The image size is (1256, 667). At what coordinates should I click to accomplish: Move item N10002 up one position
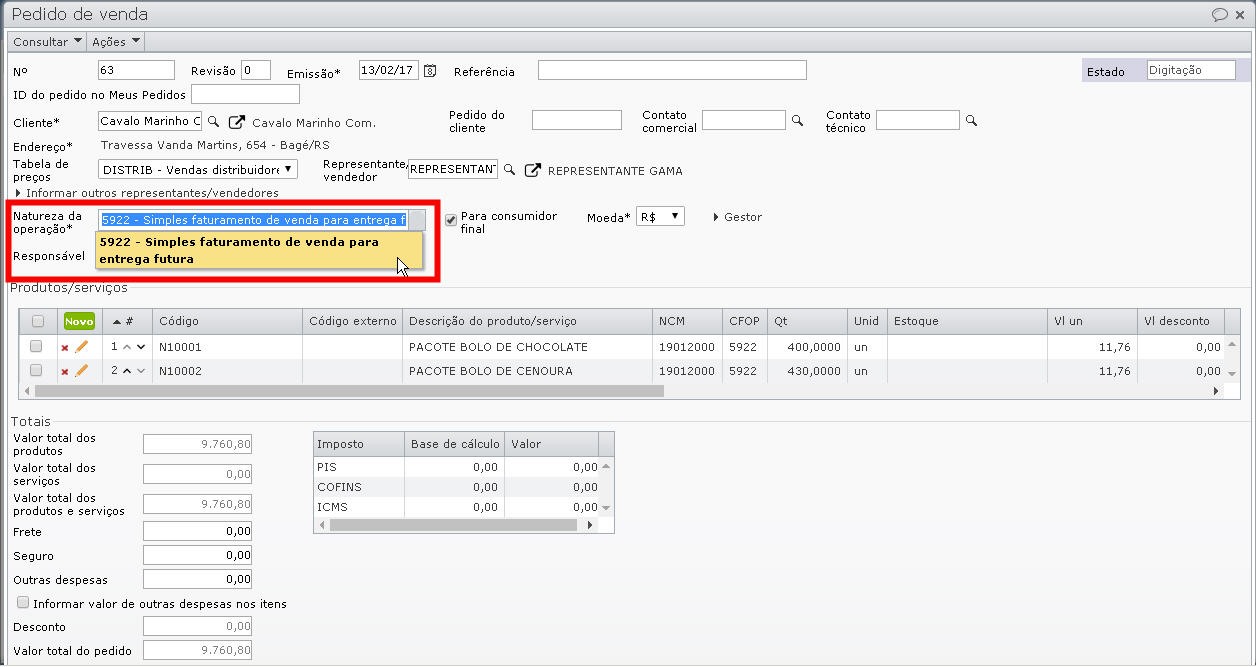127,371
